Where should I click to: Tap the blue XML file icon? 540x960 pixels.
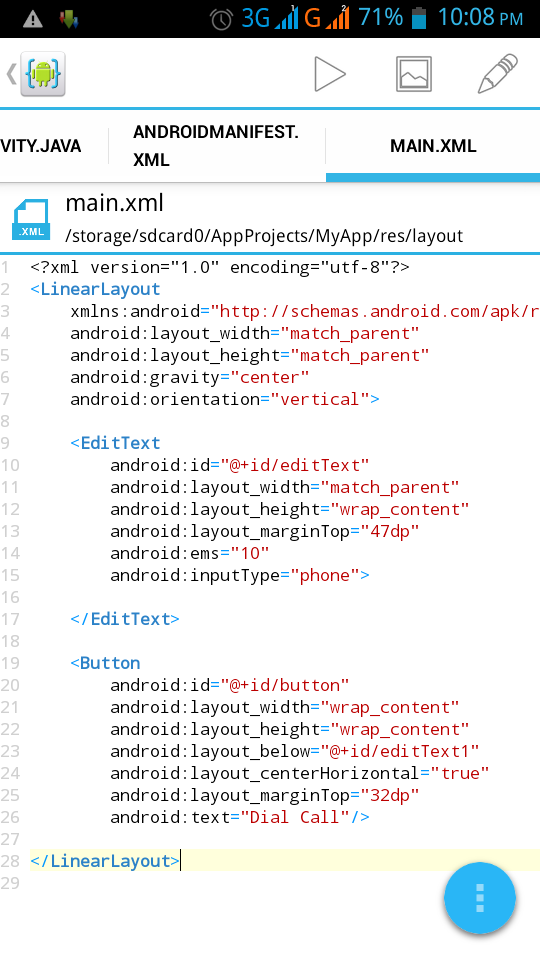[x=31, y=219]
